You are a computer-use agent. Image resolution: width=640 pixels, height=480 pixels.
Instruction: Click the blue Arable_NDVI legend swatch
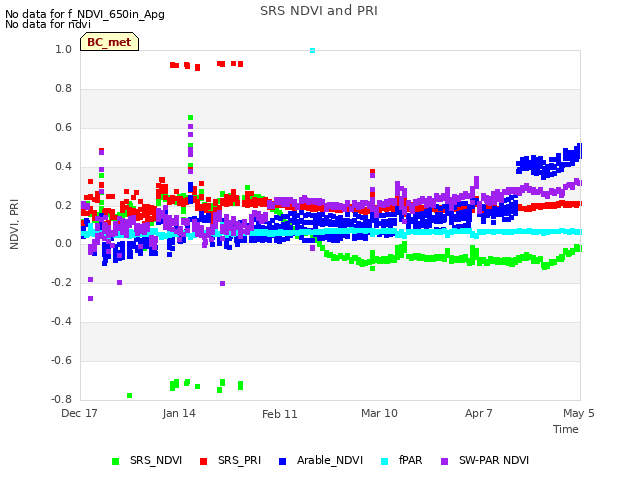[x=282, y=461]
